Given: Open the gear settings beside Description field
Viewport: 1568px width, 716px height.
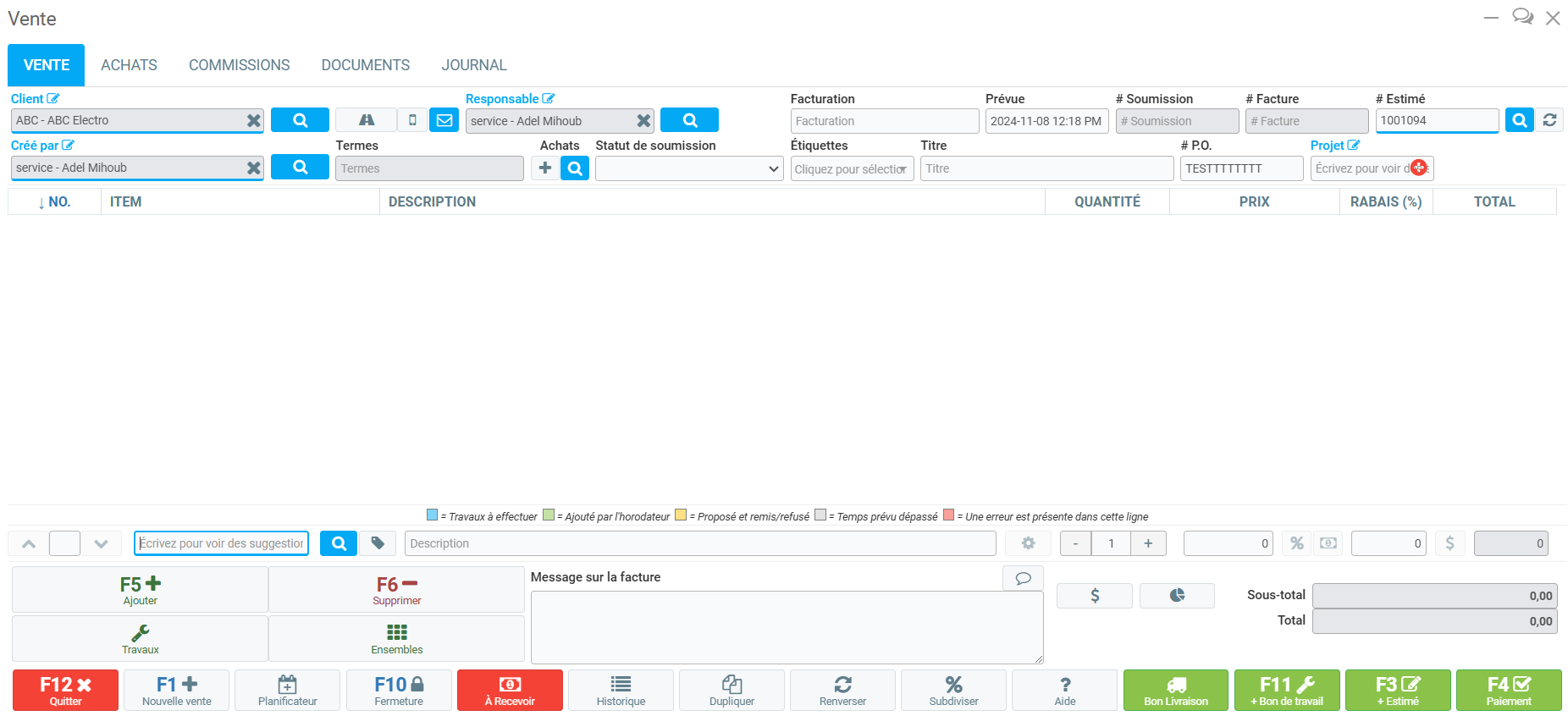Looking at the screenshot, I should [1028, 543].
